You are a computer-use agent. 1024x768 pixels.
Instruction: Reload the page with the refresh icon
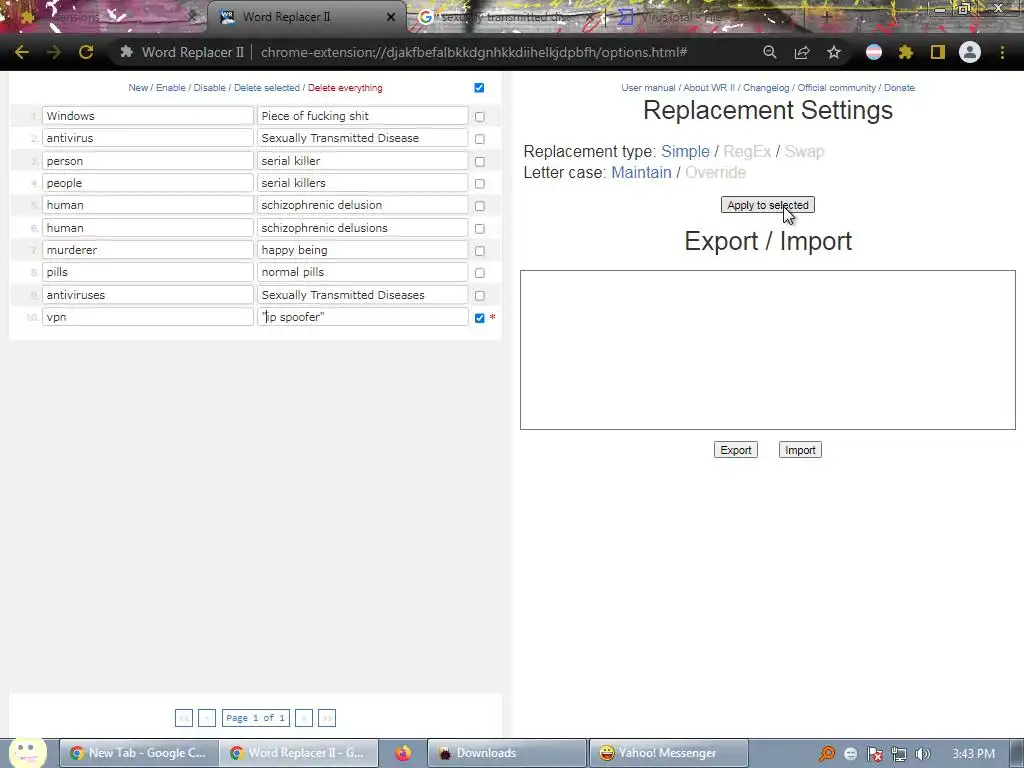(x=86, y=52)
